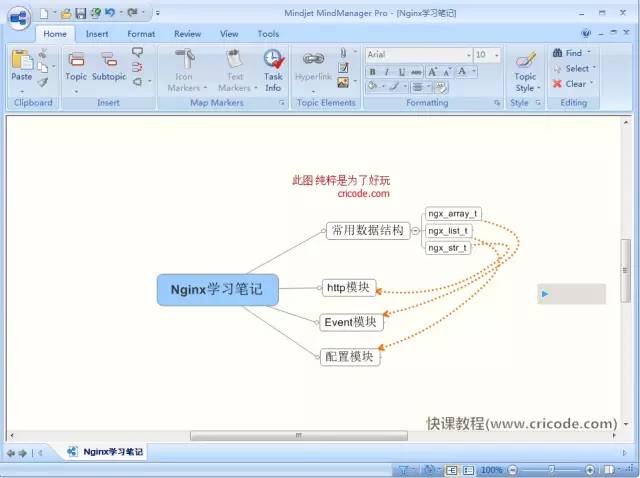The height and width of the screenshot is (478, 640).
Task: Click the Shrink Font icon
Action: tap(447, 72)
